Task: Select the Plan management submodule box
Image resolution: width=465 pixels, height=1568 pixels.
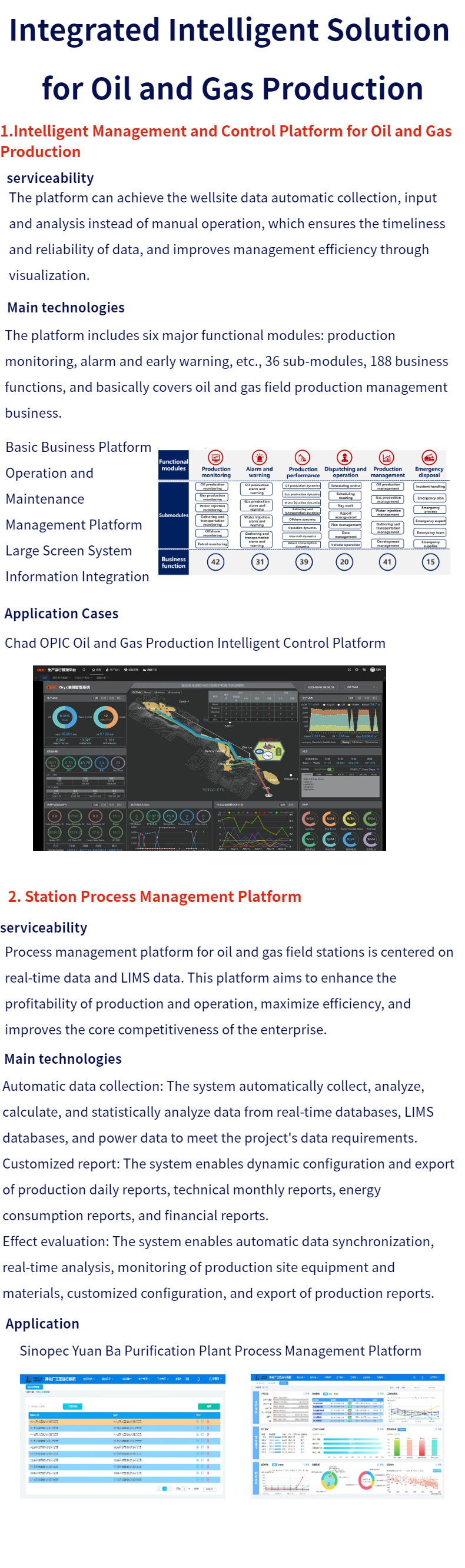Action: (345, 525)
